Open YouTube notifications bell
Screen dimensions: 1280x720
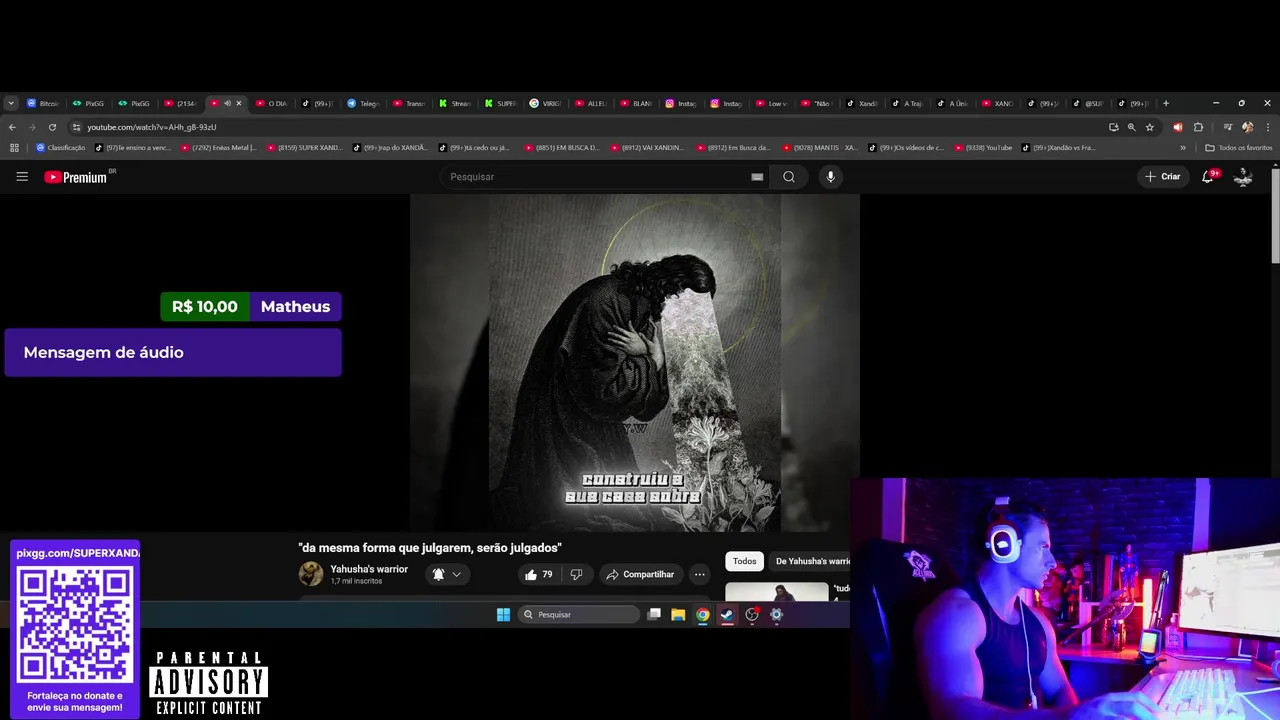tap(1208, 177)
